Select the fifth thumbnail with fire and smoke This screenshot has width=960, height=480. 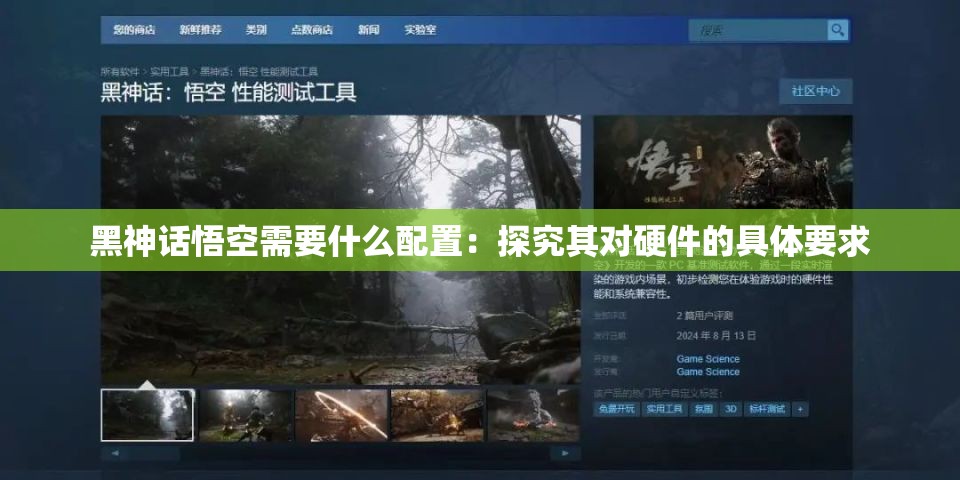pos(534,415)
